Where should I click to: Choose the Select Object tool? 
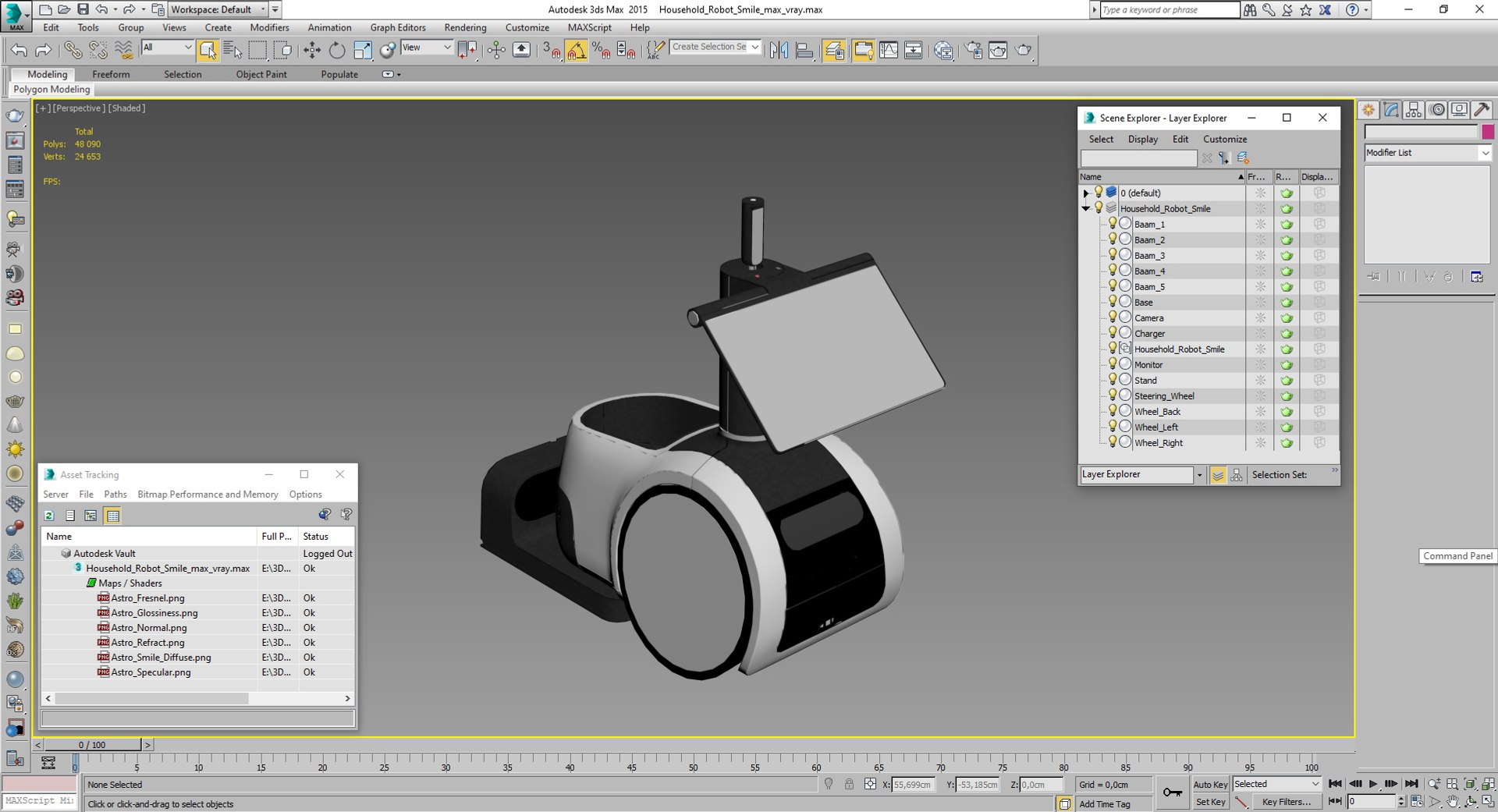tap(208, 51)
